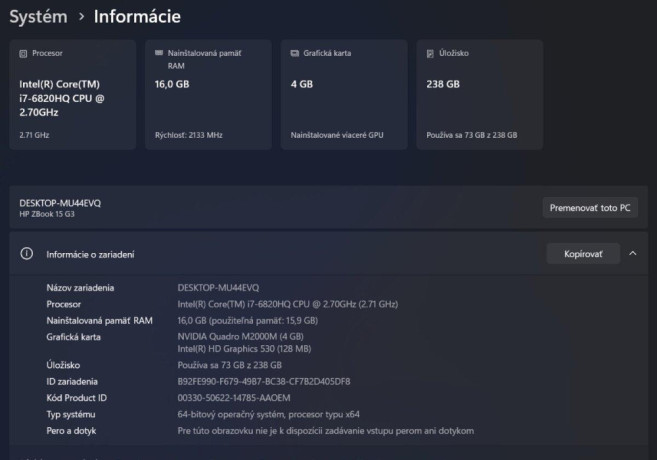Select the HP ZBook 15 G3 text
The image size is (657, 460).
[47, 214]
